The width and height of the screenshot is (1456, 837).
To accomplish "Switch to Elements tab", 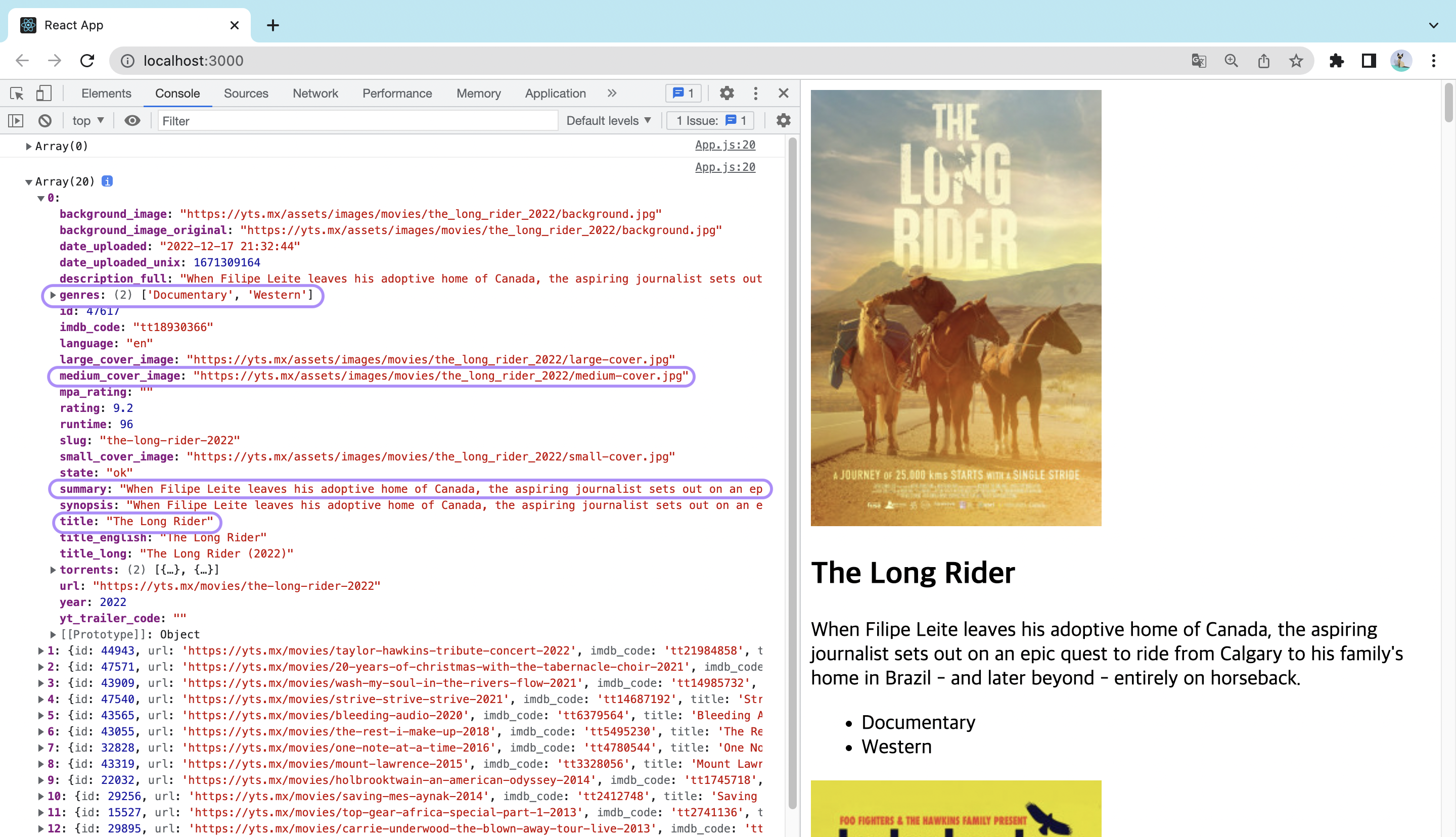I will [106, 93].
